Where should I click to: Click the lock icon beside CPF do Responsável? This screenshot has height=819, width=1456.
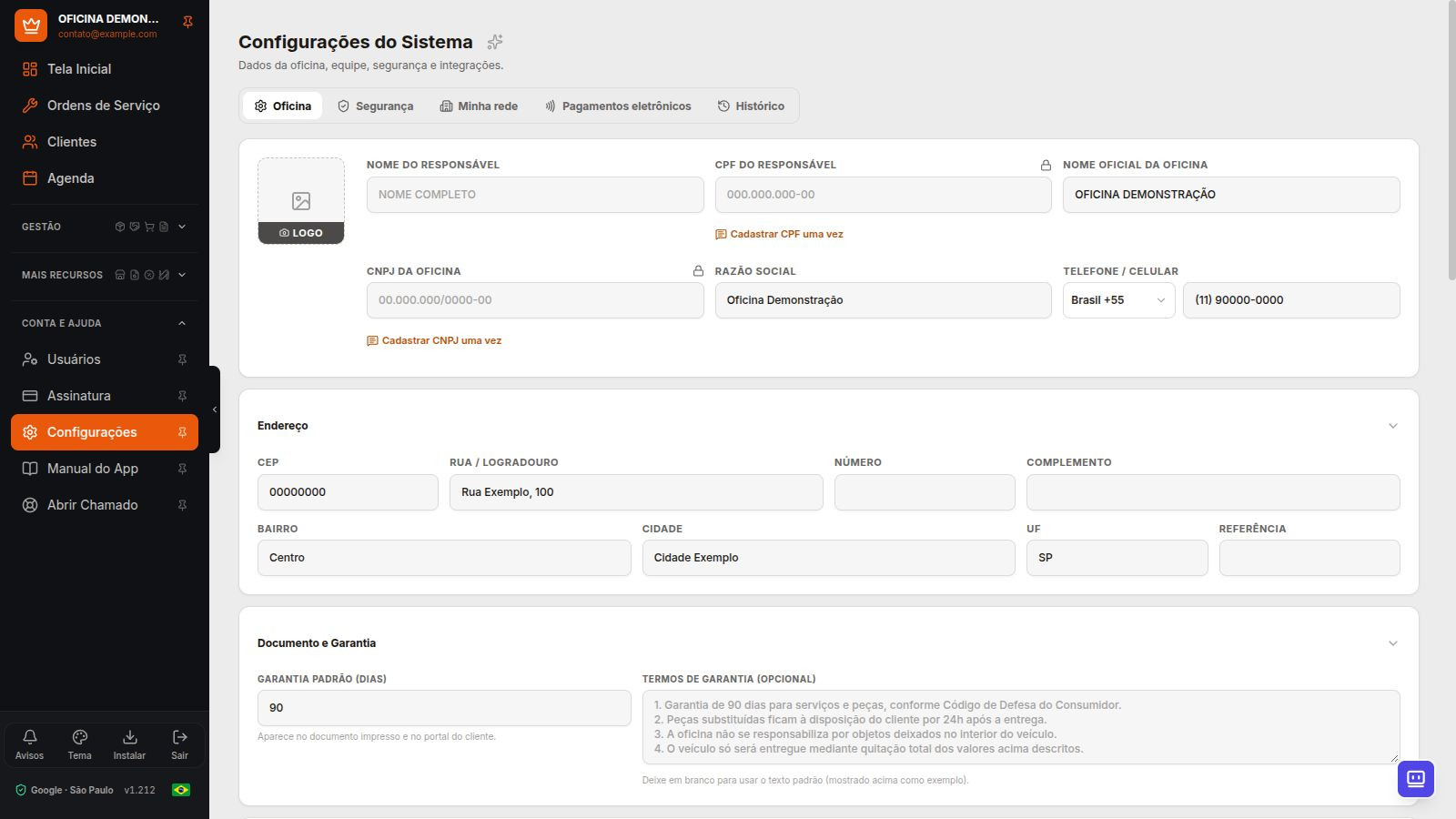click(x=1046, y=165)
